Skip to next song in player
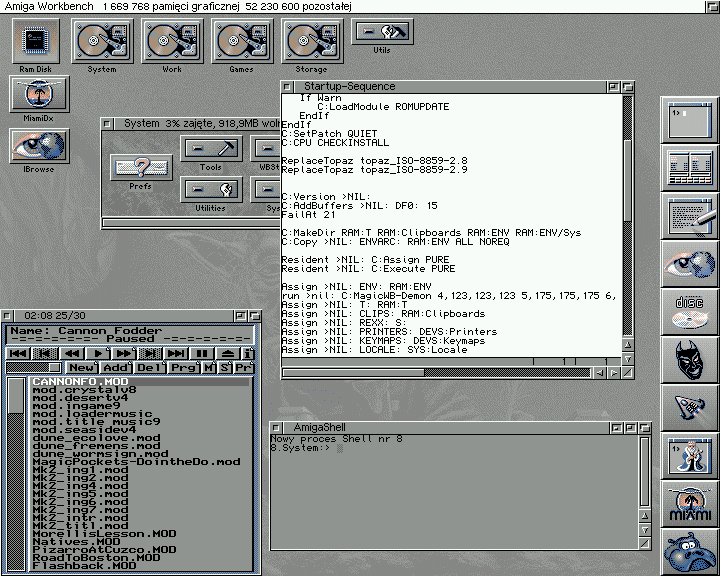This screenshot has width=720, height=576. (x=176, y=353)
